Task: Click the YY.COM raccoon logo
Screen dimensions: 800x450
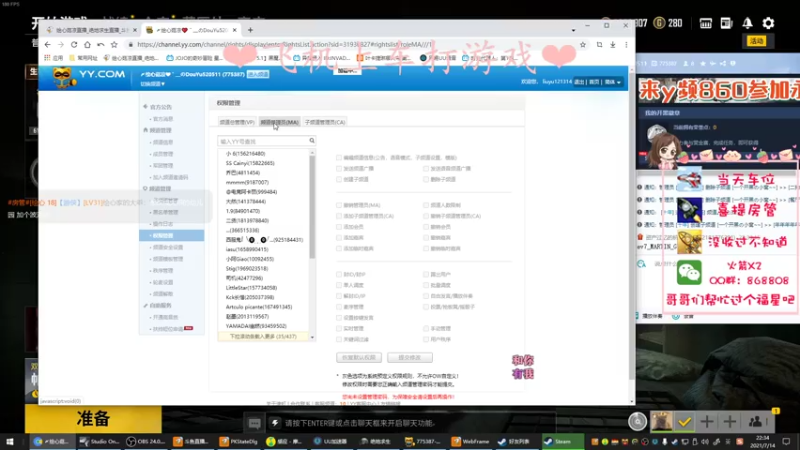Action: [x=63, y=78]
